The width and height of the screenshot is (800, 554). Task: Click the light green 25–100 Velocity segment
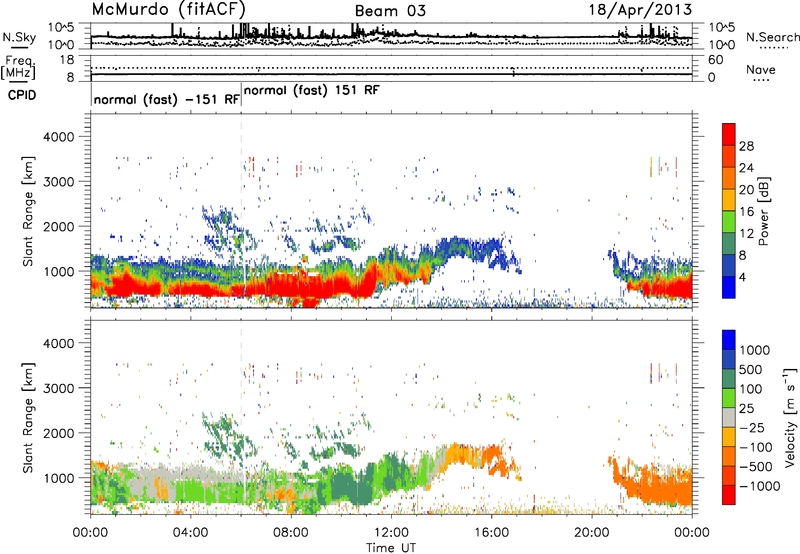(x=729, y=398)
